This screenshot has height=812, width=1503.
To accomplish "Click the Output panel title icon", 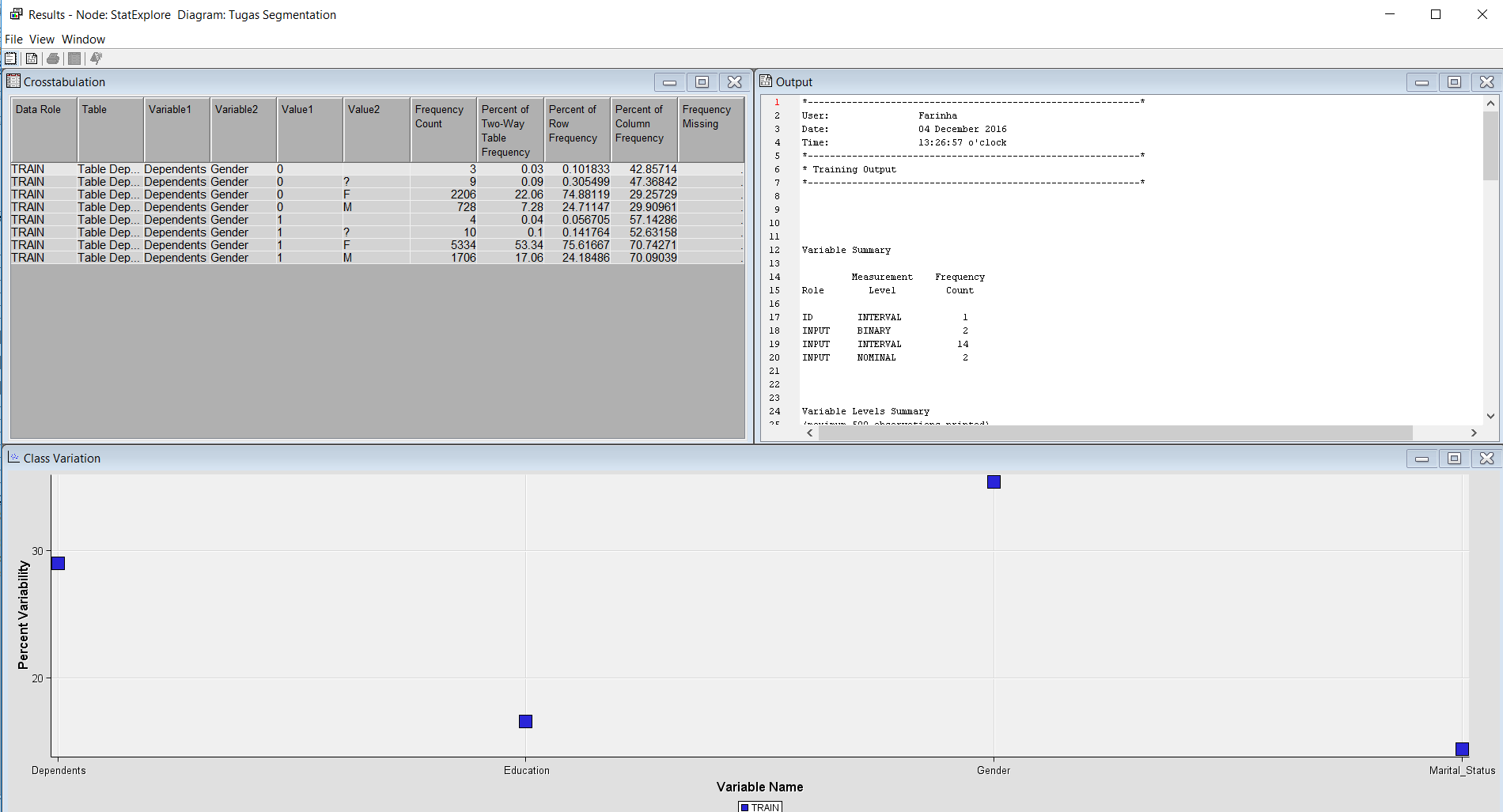I will (x=766, y=81).
